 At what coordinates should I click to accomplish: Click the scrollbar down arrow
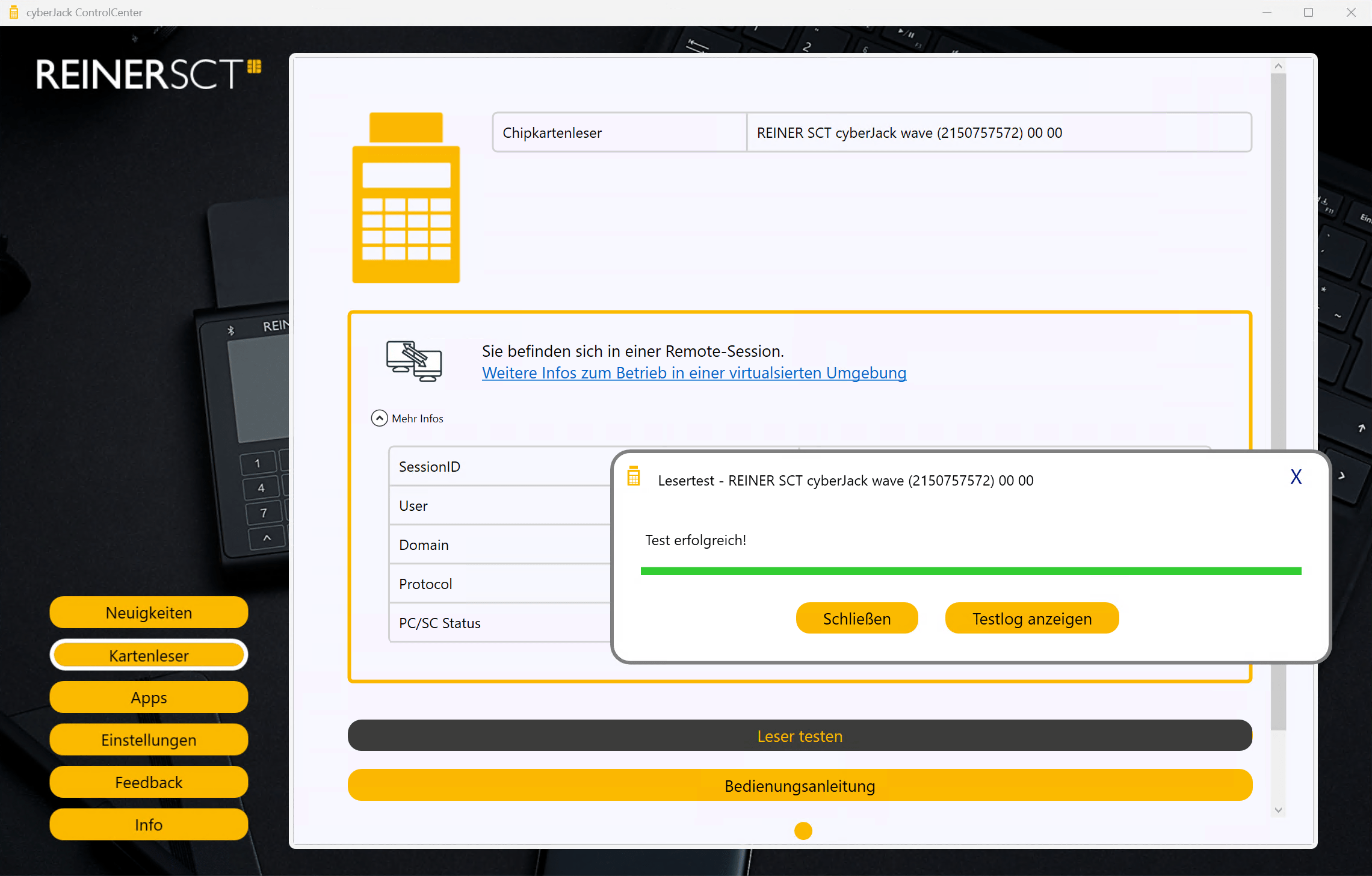click(x=1278, y=809)
